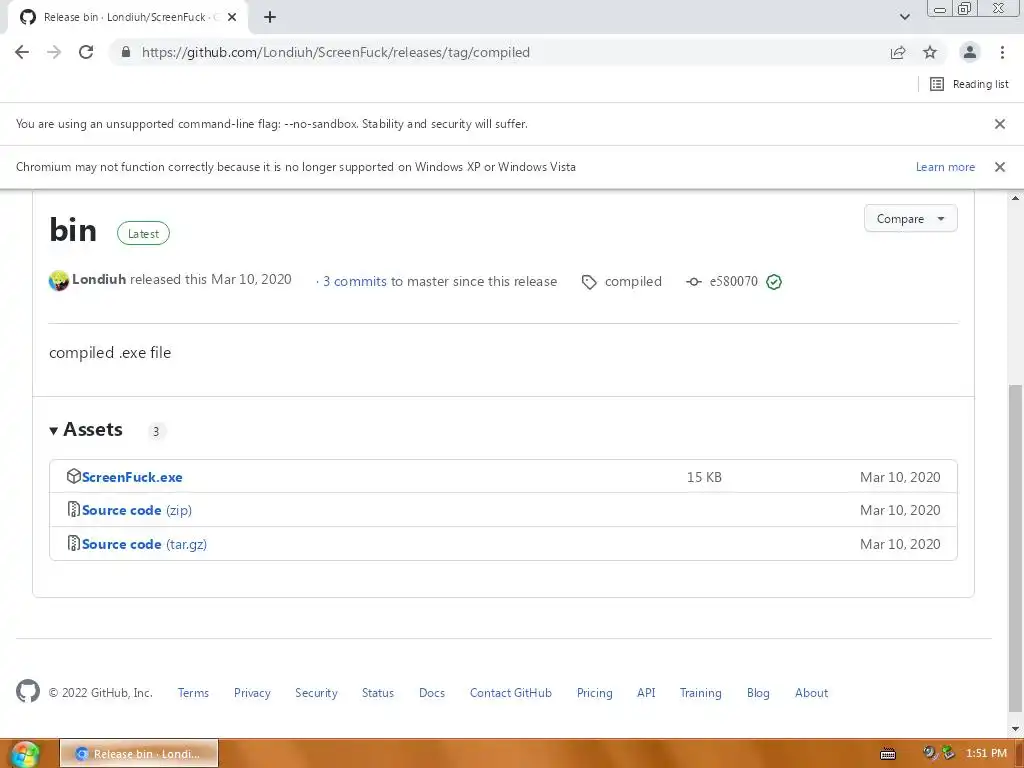The height and width of the screenshot is (768, 1024).
Task: Open 3 commits link
Action: pyautogui.click(x=355, y=281)
